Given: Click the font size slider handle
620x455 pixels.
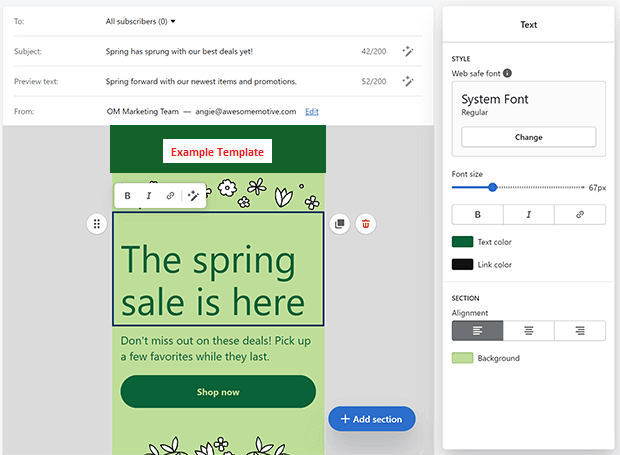Looking at the screenshot, I should tap(492, 187).
